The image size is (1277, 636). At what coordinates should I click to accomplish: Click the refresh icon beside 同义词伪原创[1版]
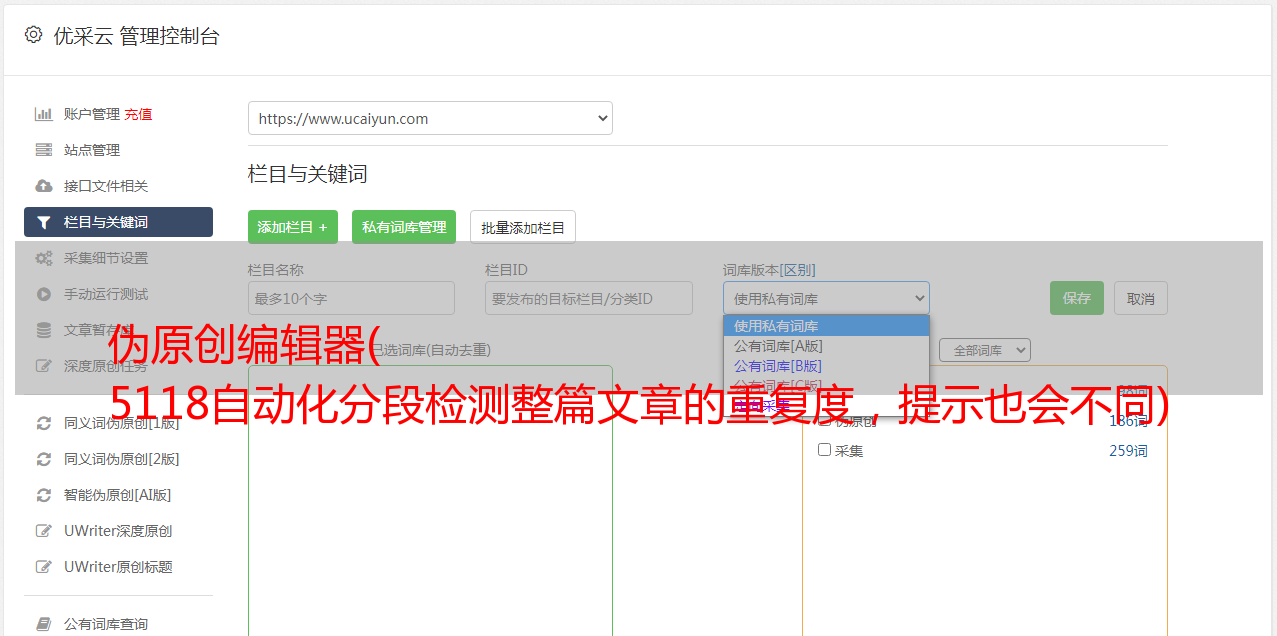tap(44, 423)
